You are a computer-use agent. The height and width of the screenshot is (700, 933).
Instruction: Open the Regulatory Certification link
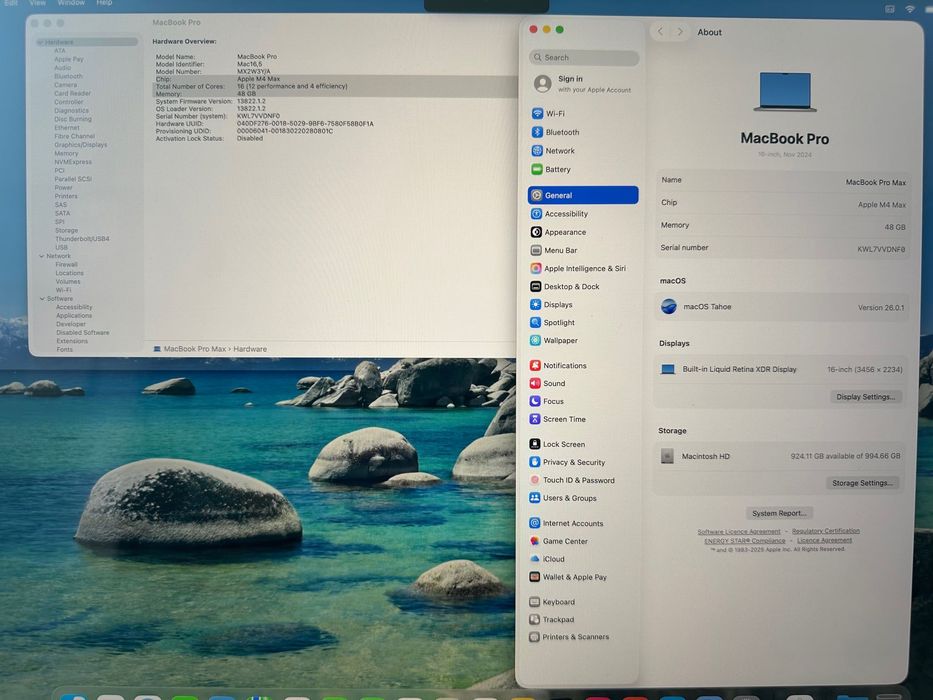click(825, 530)
